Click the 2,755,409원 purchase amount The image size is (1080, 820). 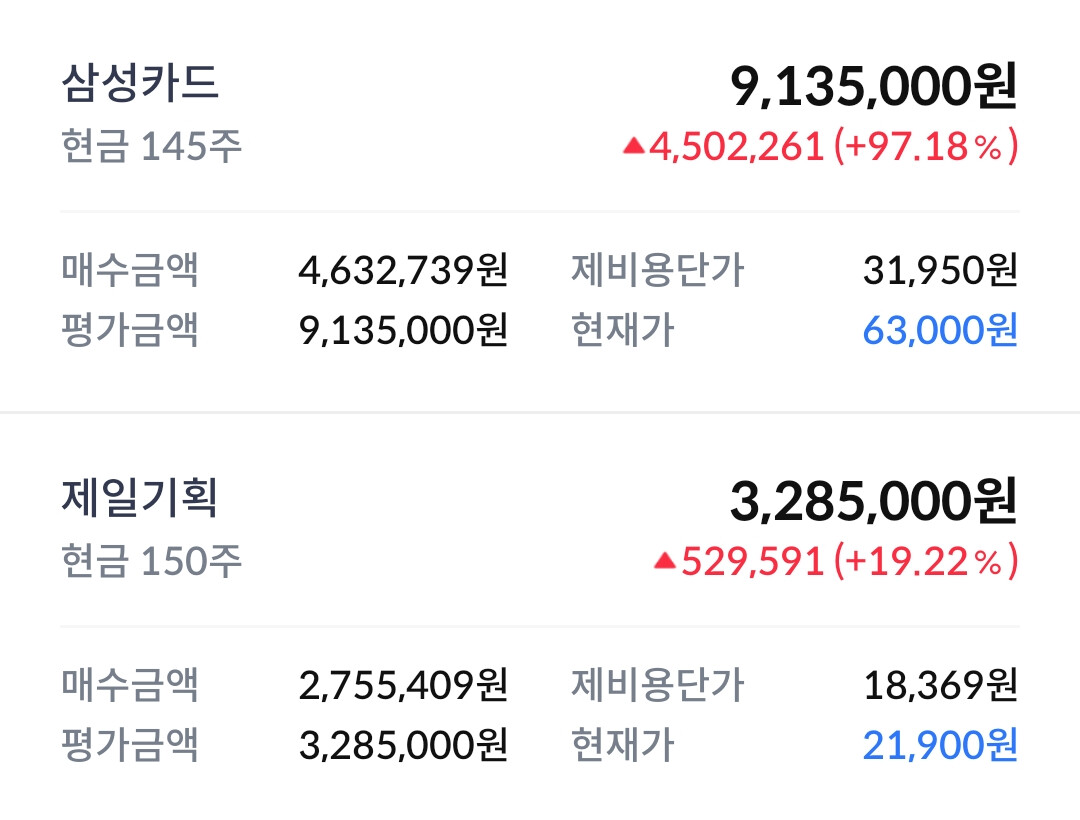click(403, 685)
